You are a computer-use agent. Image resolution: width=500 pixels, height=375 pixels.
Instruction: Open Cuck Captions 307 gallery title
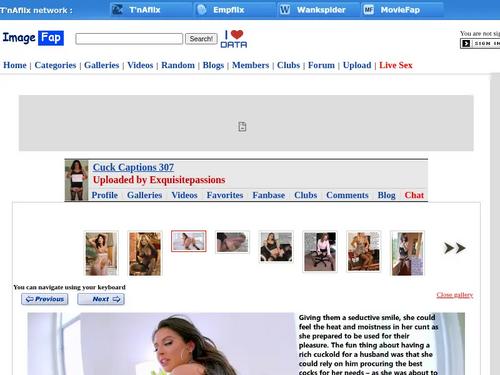coord(133,167)
